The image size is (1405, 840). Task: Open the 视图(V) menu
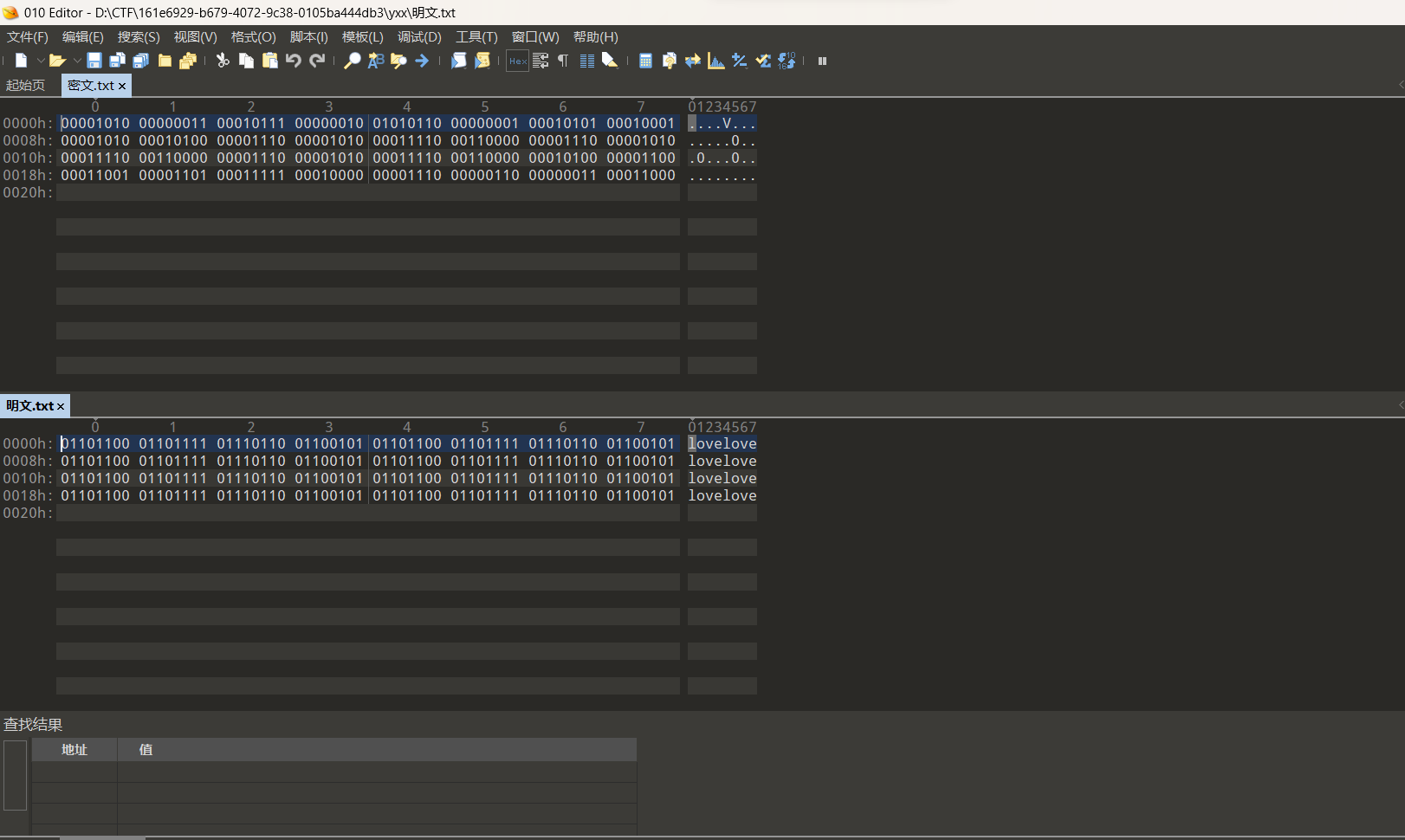(195, 37)
